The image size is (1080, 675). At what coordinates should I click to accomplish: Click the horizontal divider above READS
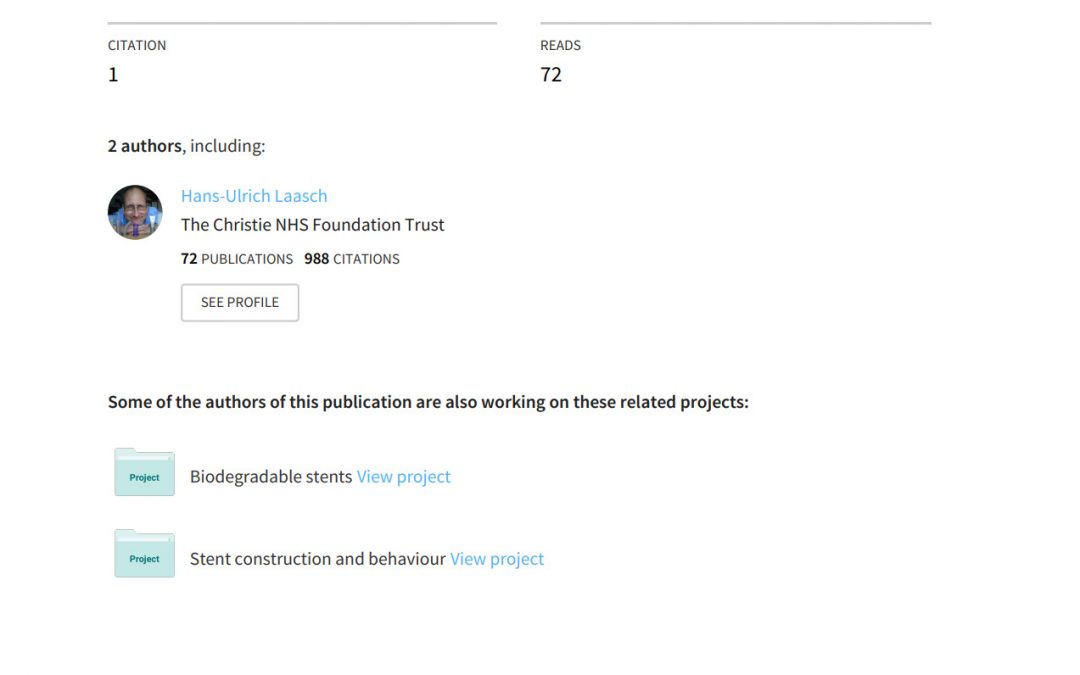(x=736, y=23)
